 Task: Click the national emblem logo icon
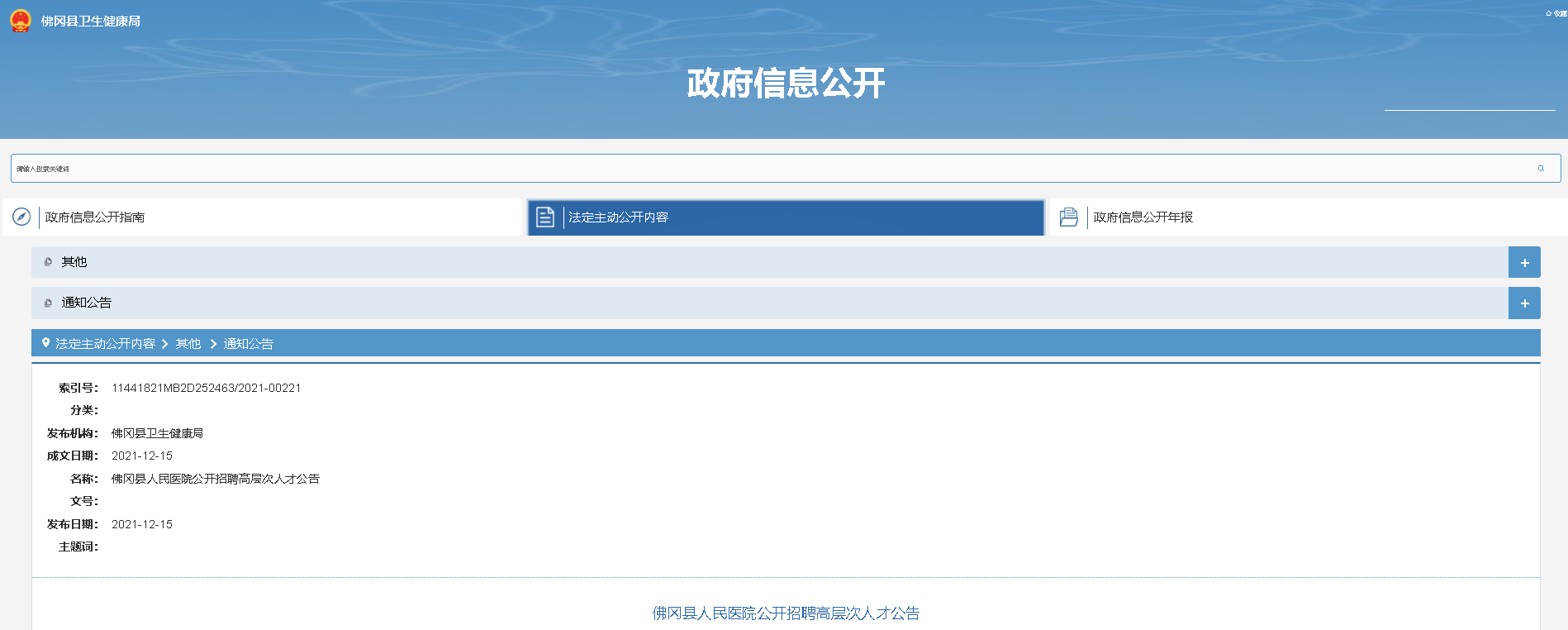[21, 21]
